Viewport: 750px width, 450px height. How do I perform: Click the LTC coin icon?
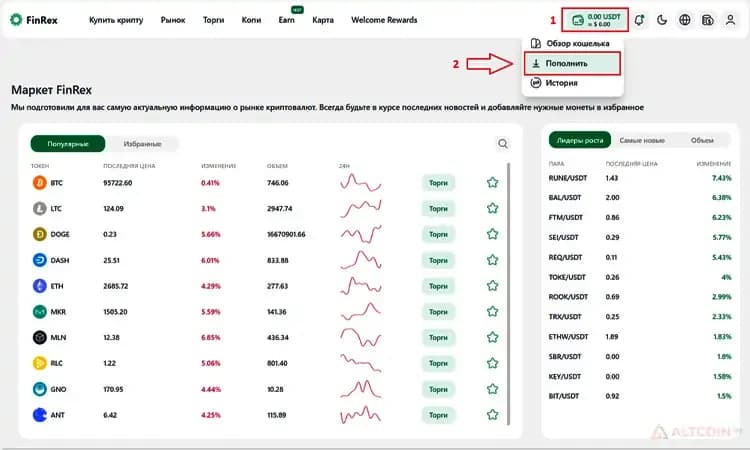click(x=39, y=209)
